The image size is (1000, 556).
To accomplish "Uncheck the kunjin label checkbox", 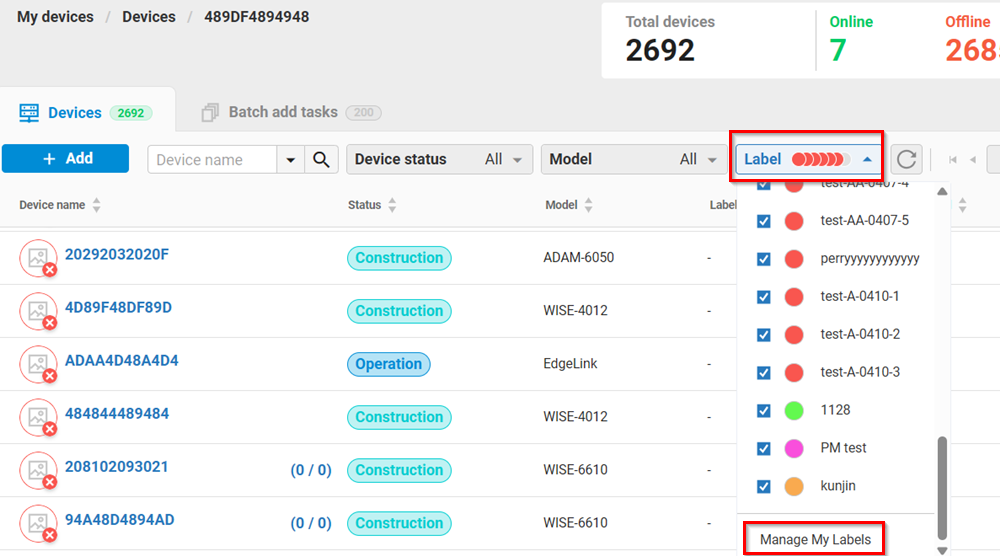I will pyautogui.click(x=764, y=486).
